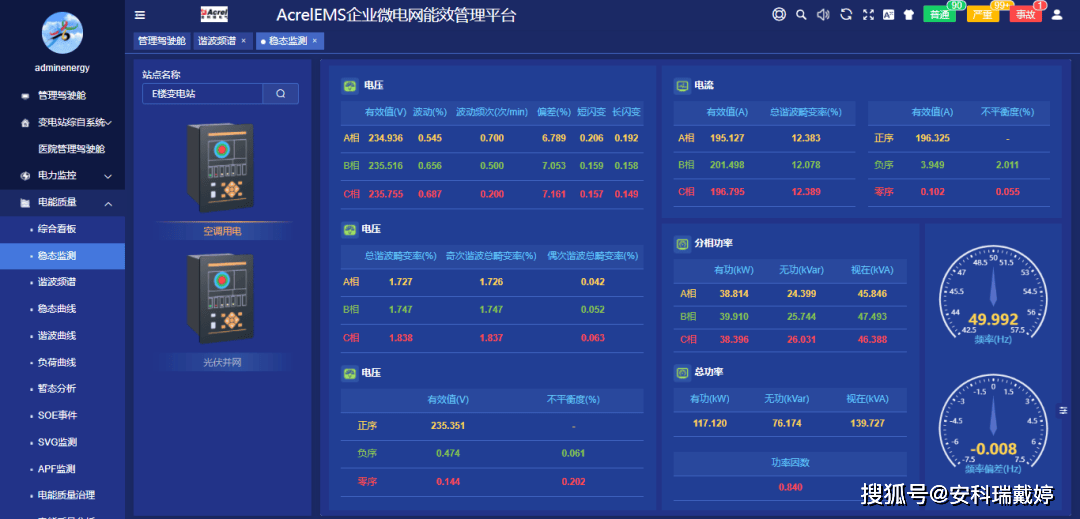Open 医院管理驾驶舱 in the sidebar
1080x519 pixels.
coord(72,149)
